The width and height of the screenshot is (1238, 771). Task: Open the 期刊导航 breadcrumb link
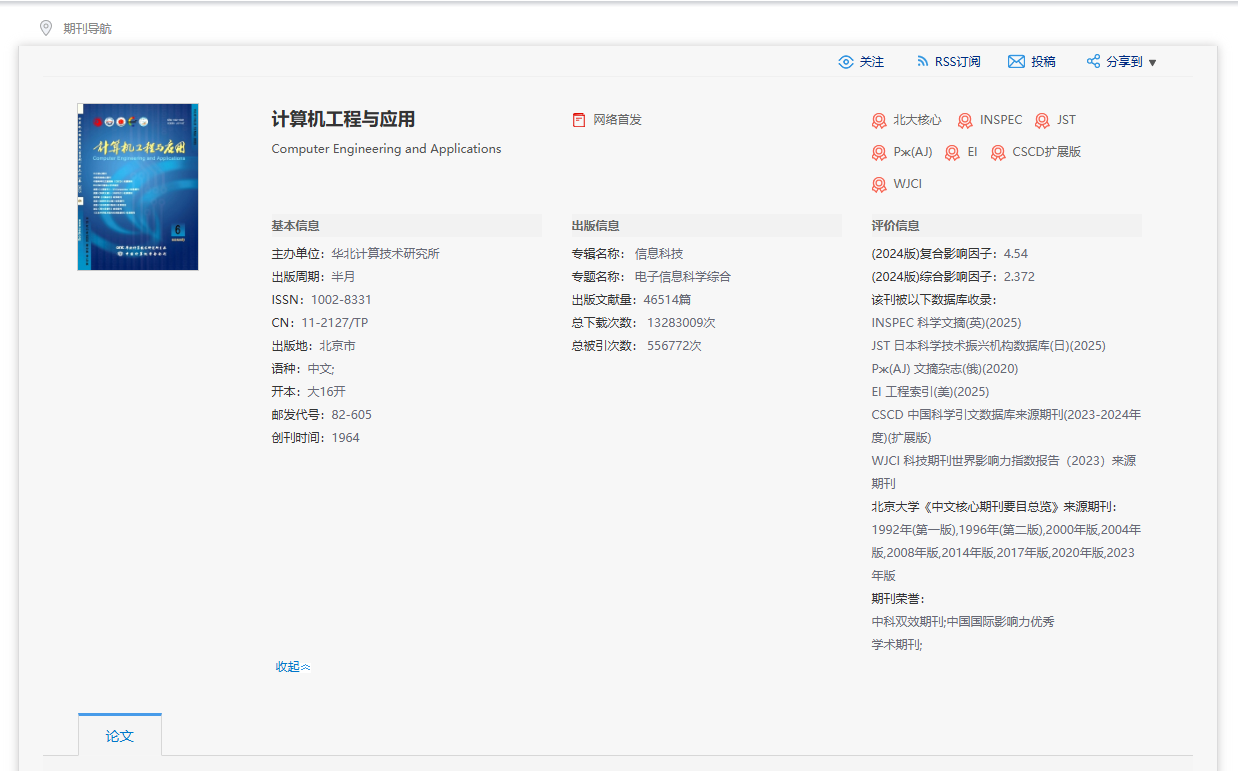[87, 28]
